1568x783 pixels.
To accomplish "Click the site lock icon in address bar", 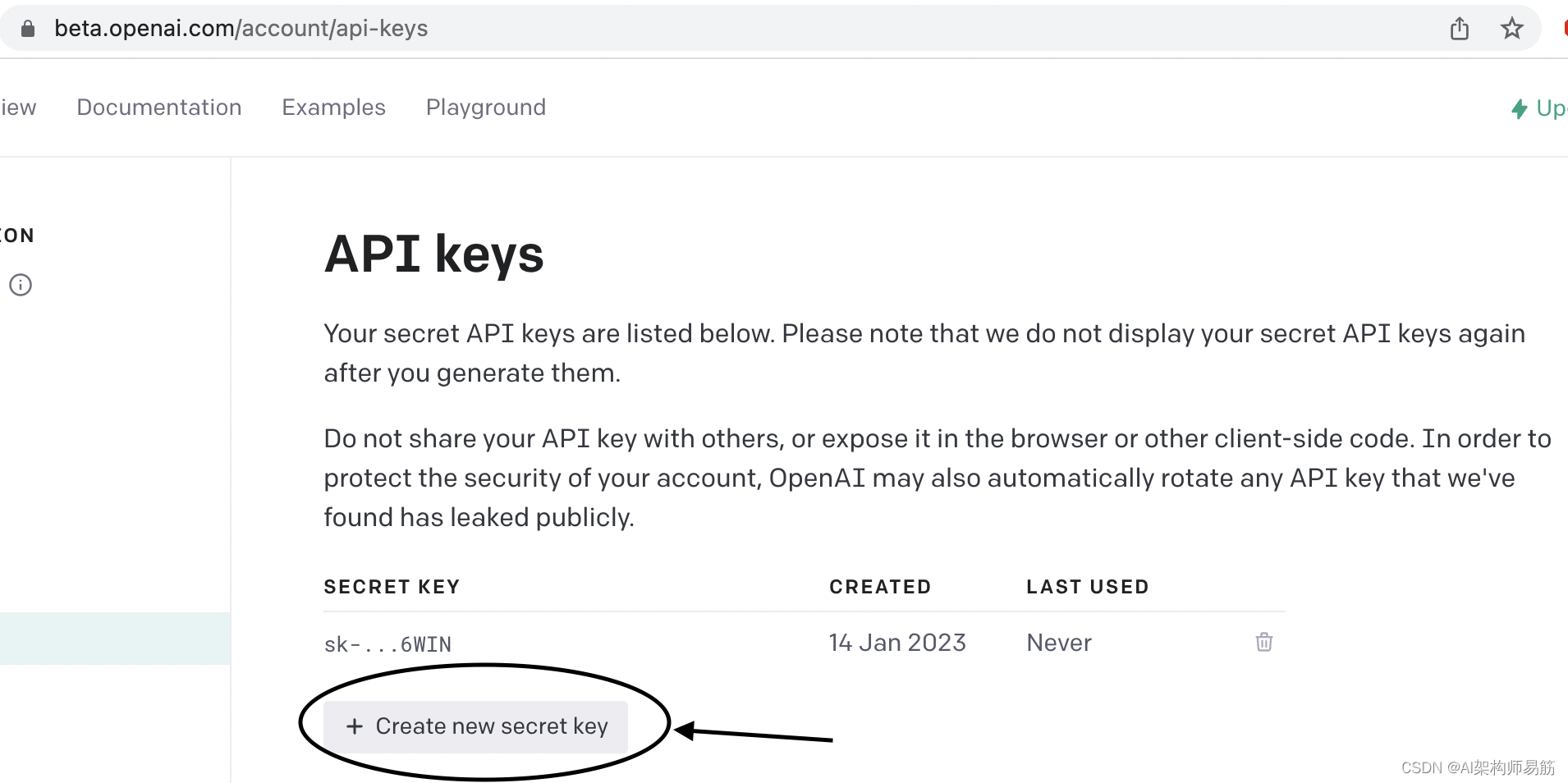I will pyautogui.click(x=28, y=29).
